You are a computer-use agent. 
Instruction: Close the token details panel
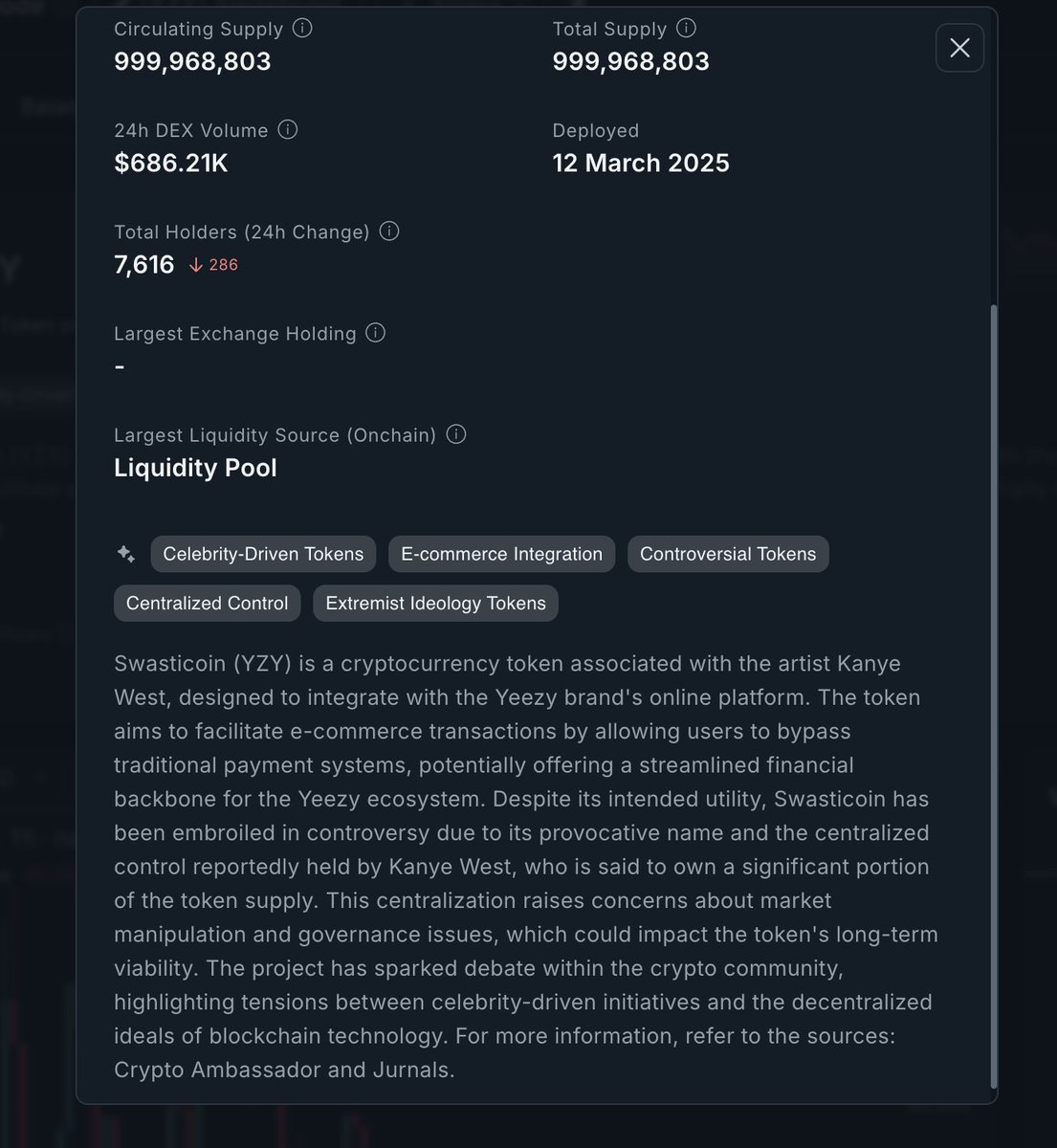[959, 48]
